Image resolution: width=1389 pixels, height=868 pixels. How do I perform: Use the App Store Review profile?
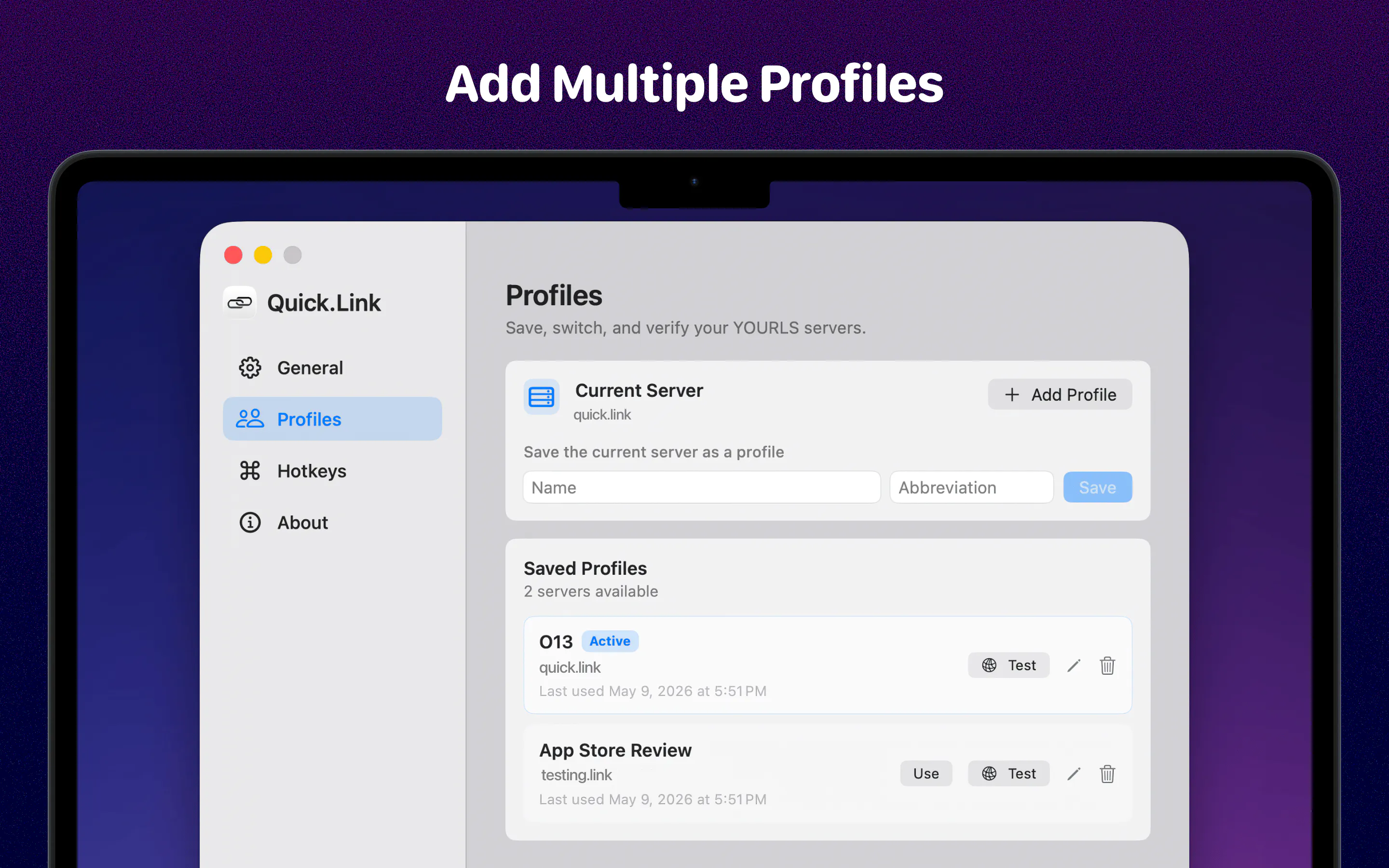click(926, 774)
